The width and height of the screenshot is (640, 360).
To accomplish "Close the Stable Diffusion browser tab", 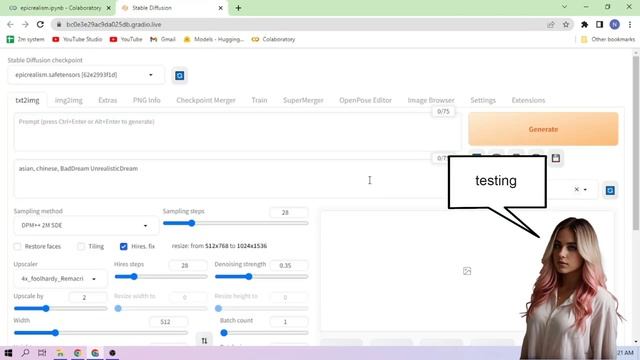I will pos(220,8).
